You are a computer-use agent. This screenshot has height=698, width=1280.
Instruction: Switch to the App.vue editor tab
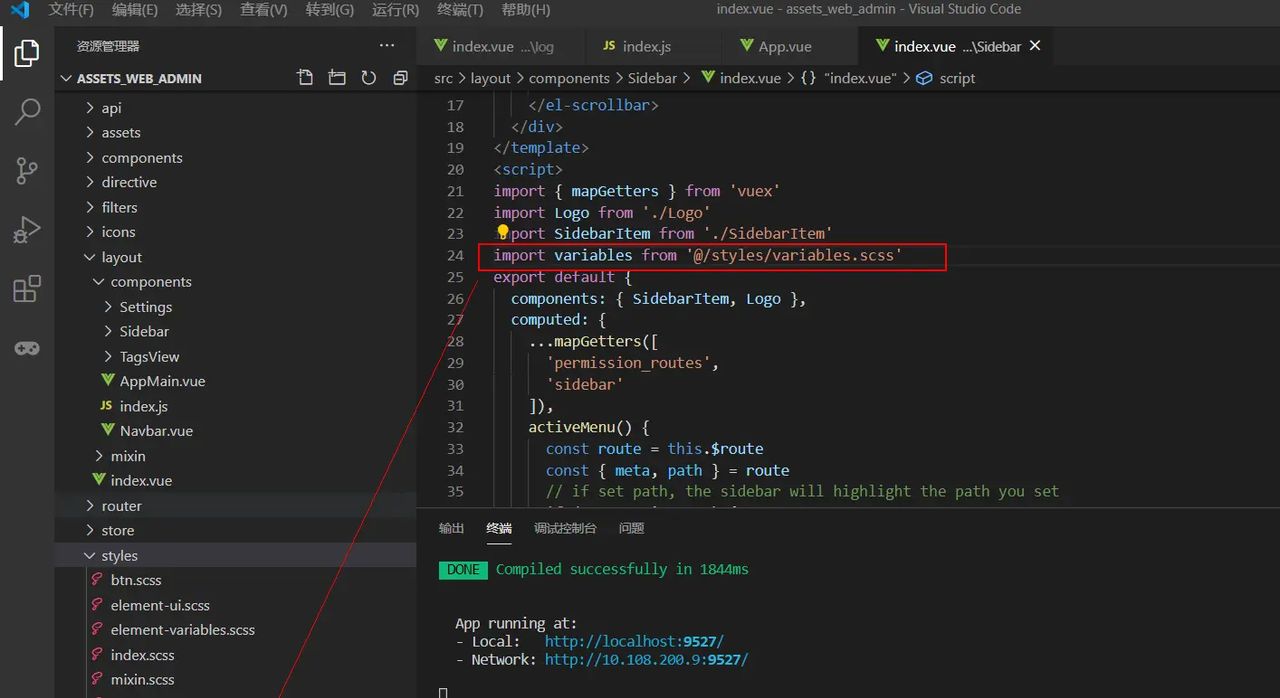coord(784,47)
